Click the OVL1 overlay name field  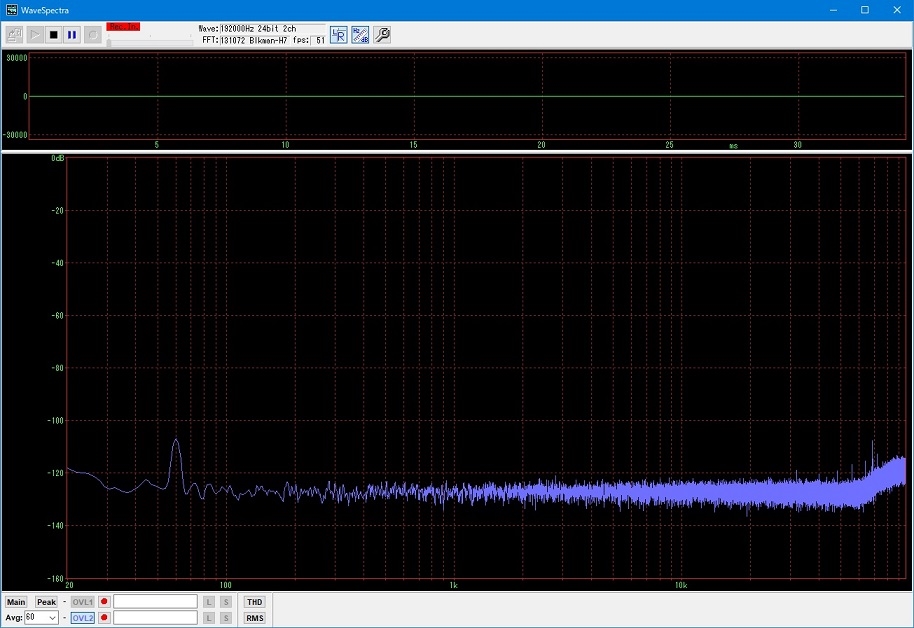coord(155,602)
